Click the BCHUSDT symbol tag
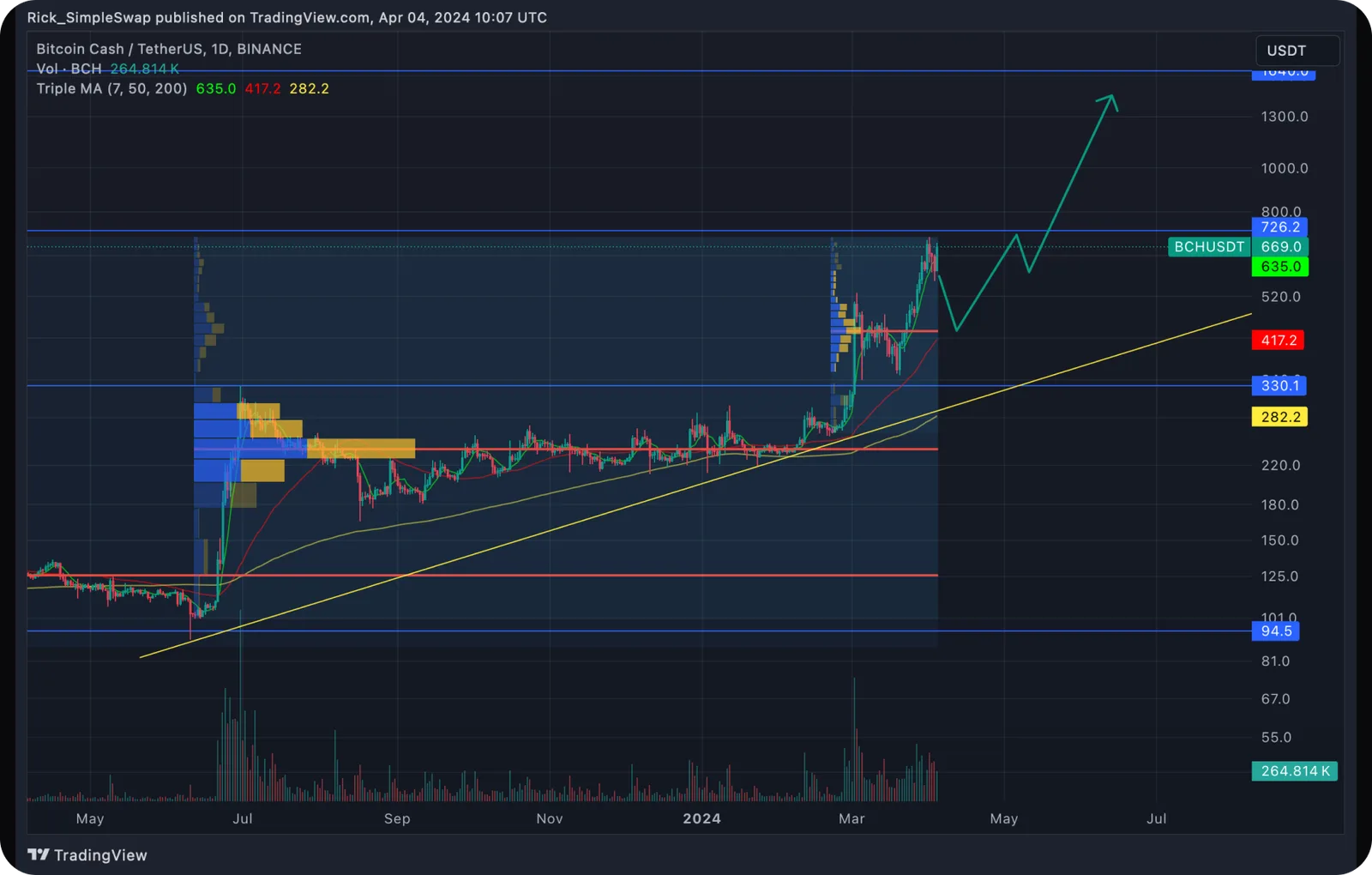The width and height of the screenshot is (1372, 875). pos(1209,247)
